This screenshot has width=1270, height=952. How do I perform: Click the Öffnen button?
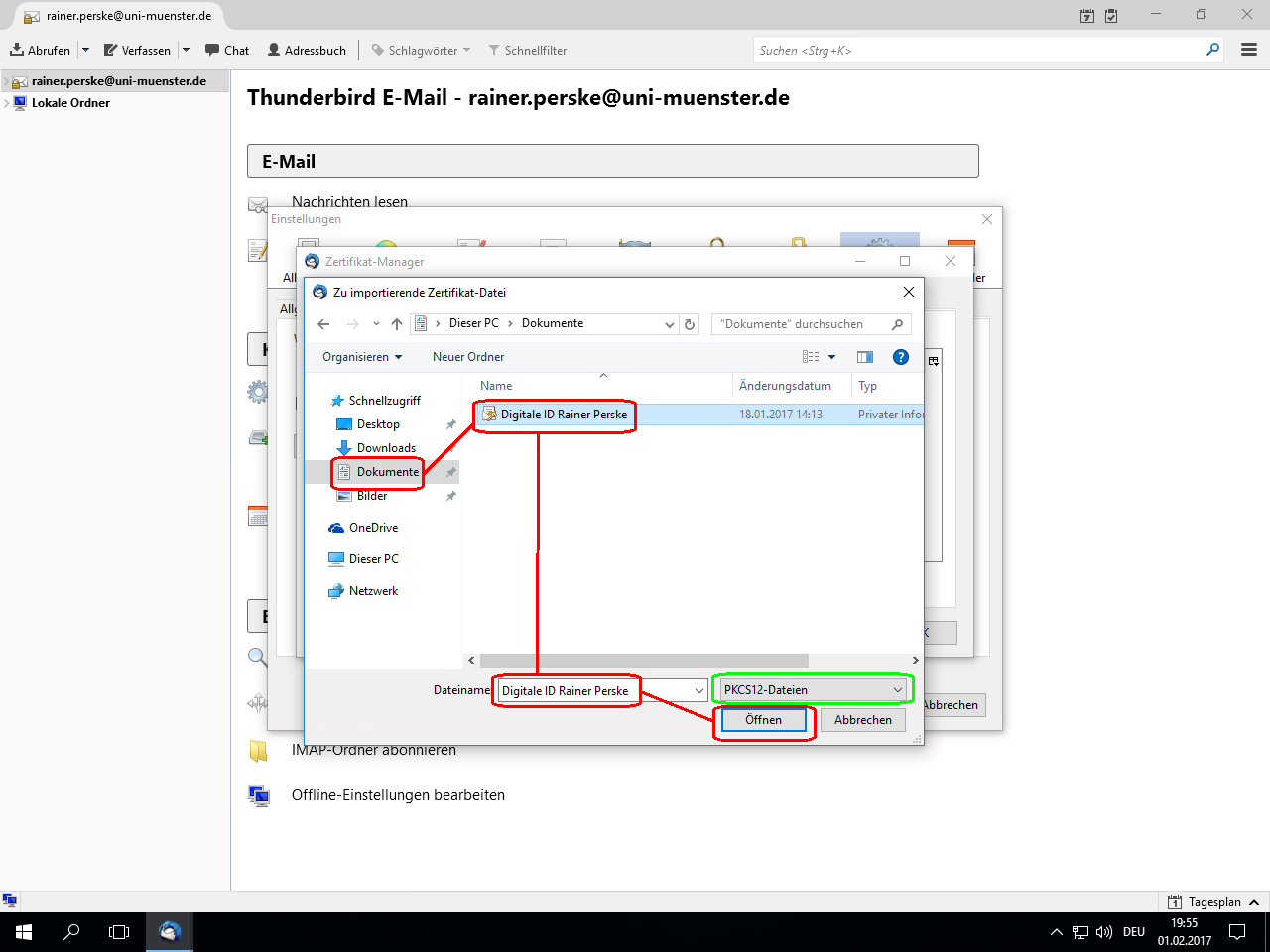pyautogui.click(x=763, y=720)
